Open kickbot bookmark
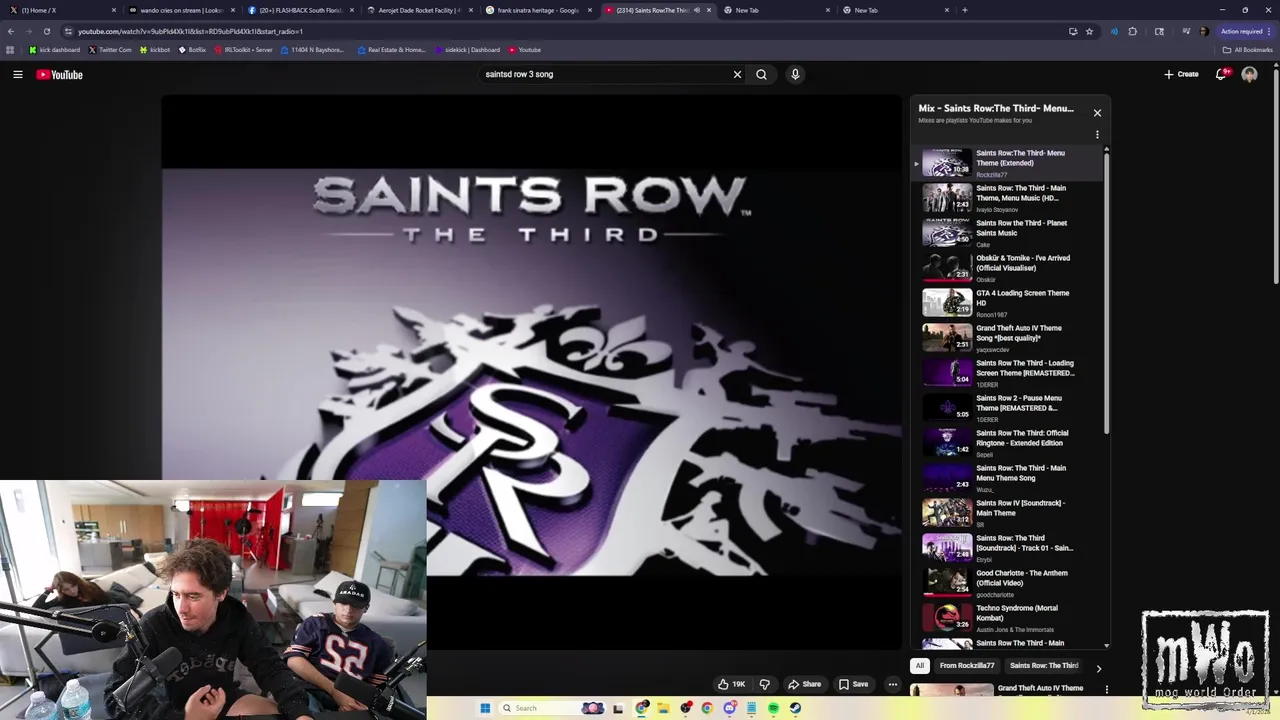 [x=155, y=50]
